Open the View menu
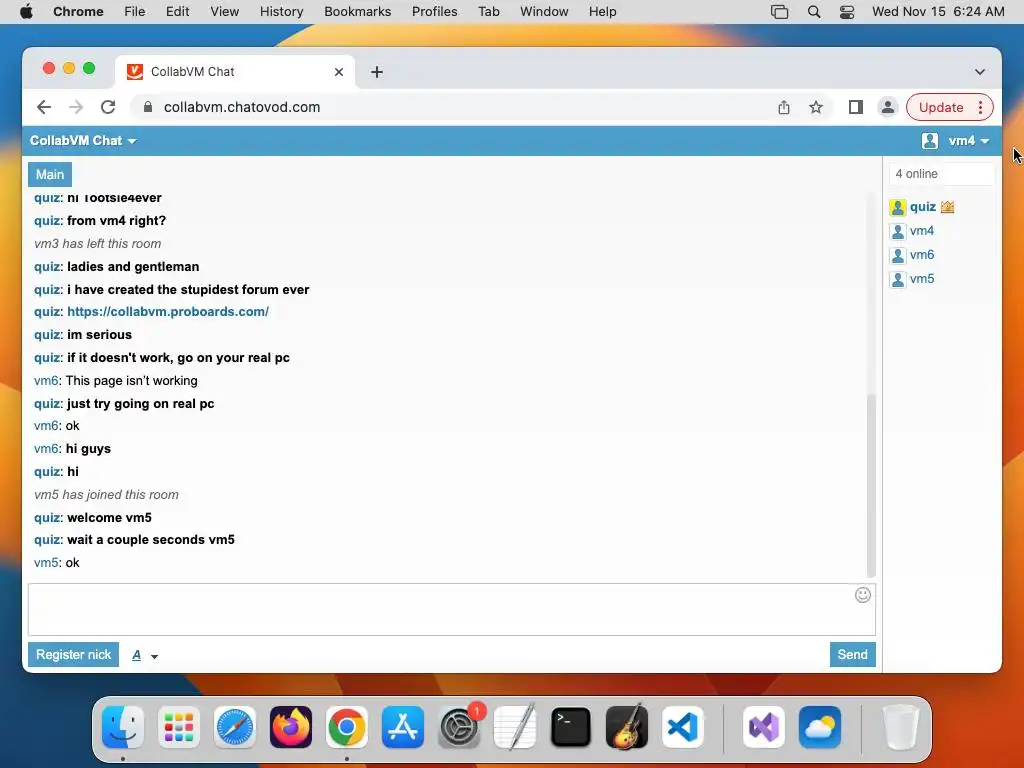 [x=225, y=12]
